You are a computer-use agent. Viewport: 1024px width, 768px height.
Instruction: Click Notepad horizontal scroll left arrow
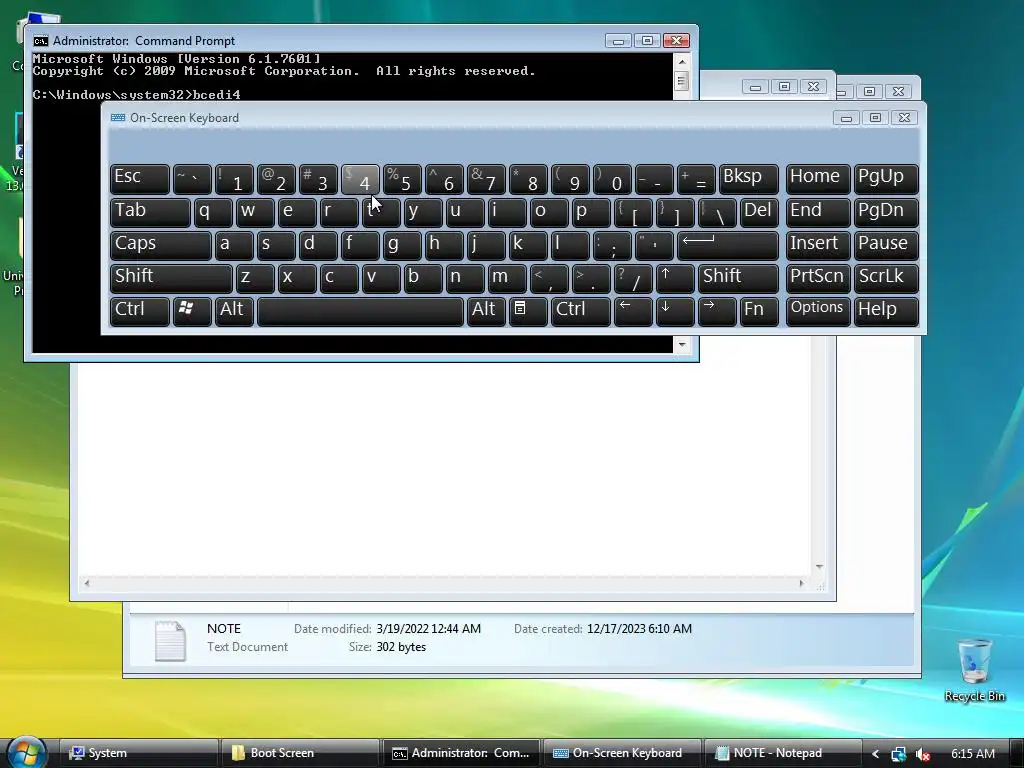click(87, 583)
